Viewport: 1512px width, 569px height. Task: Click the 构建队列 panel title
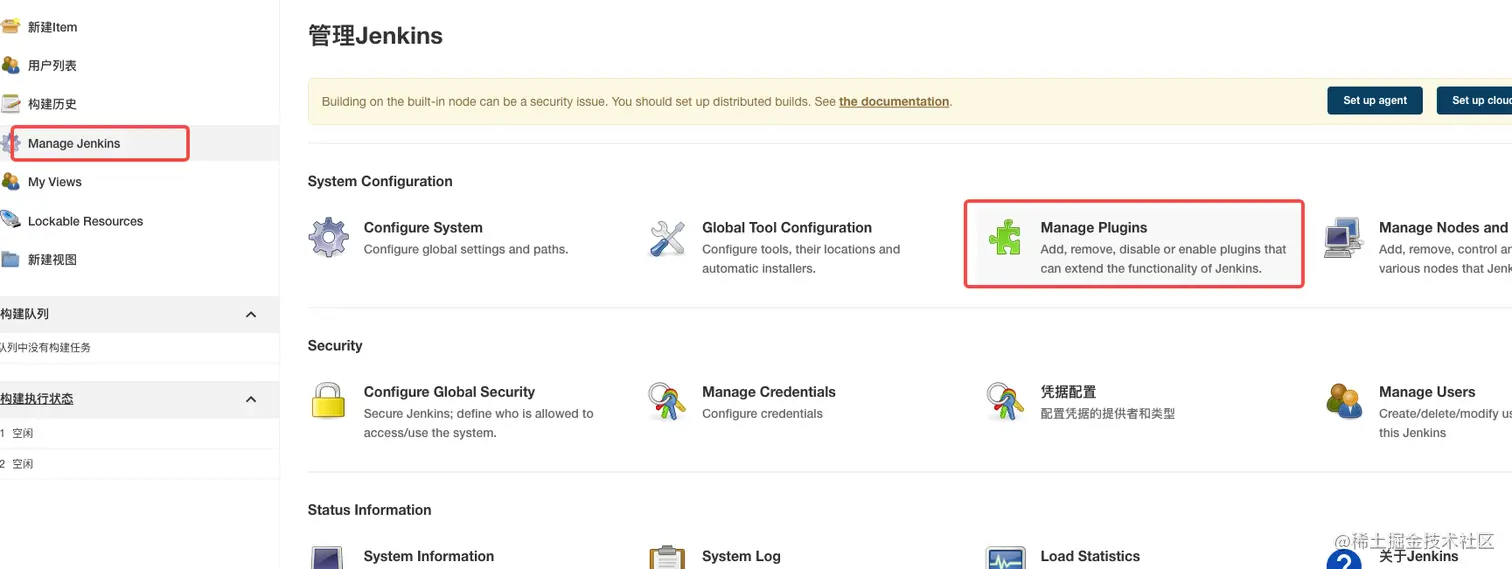(25, 314)
